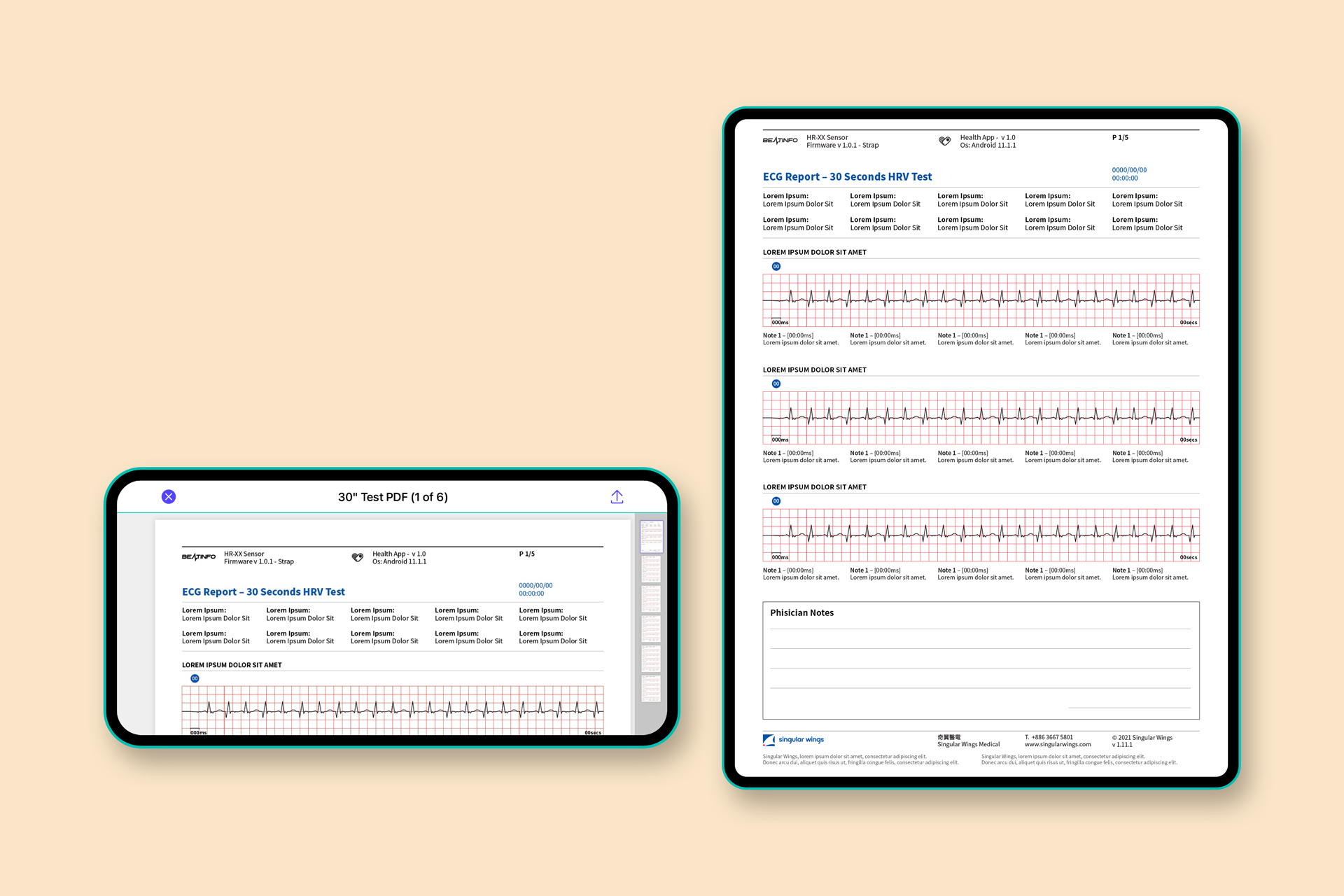Click the '000ms' label on the phone ECG chart
The image size is (1344, 896).
click(199, 732)
